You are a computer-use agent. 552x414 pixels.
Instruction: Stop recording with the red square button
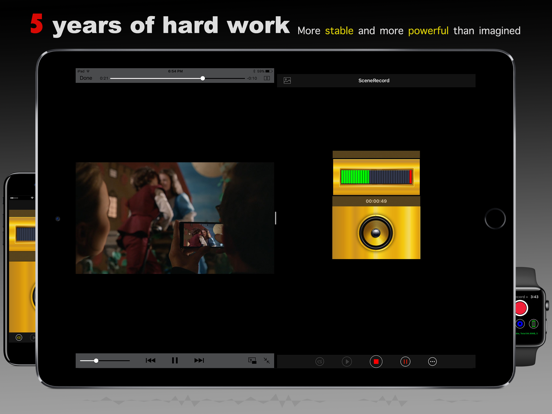click(376, 362)
